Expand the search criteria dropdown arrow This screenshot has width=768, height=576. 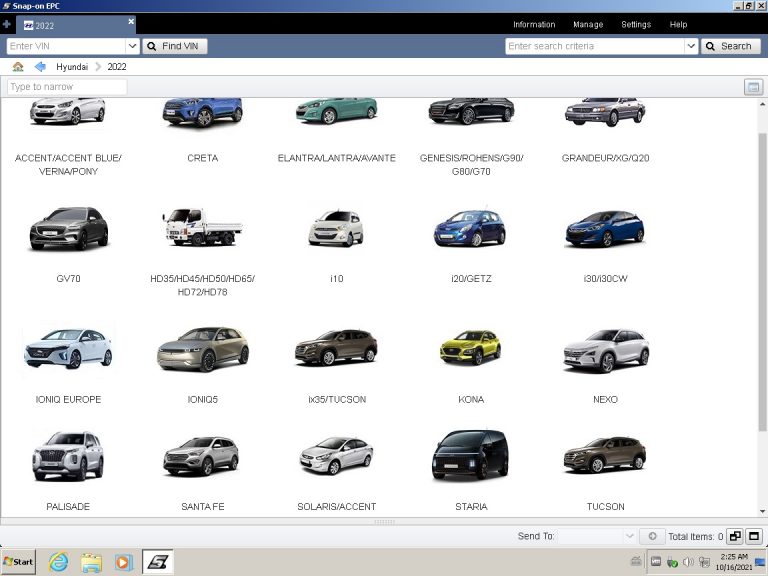(x=691, y=46)
